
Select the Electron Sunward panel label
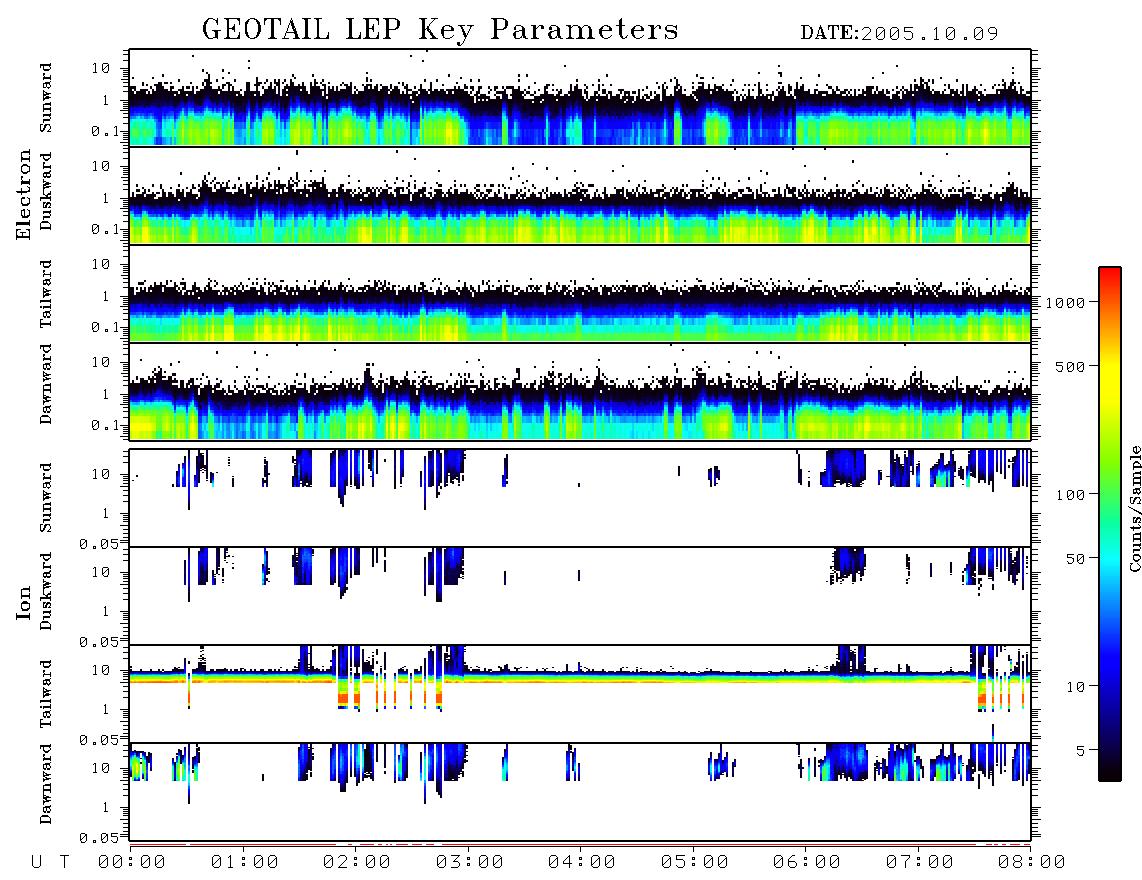click(46, 98)
